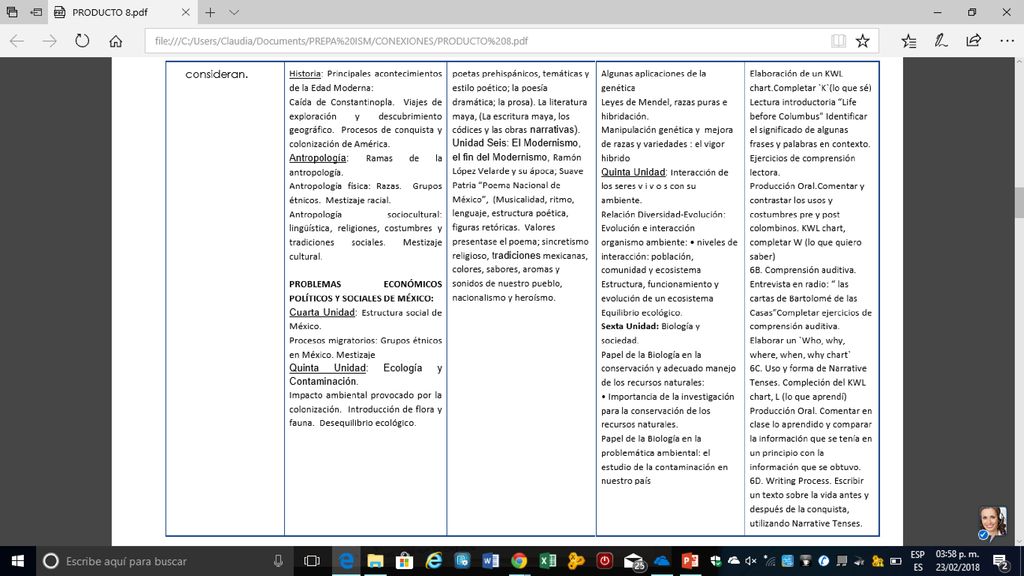Image resolution: width=1024 pixels, height=576 pixels.
Task: Click the scrollbar down arrow
Action: 1019,541
